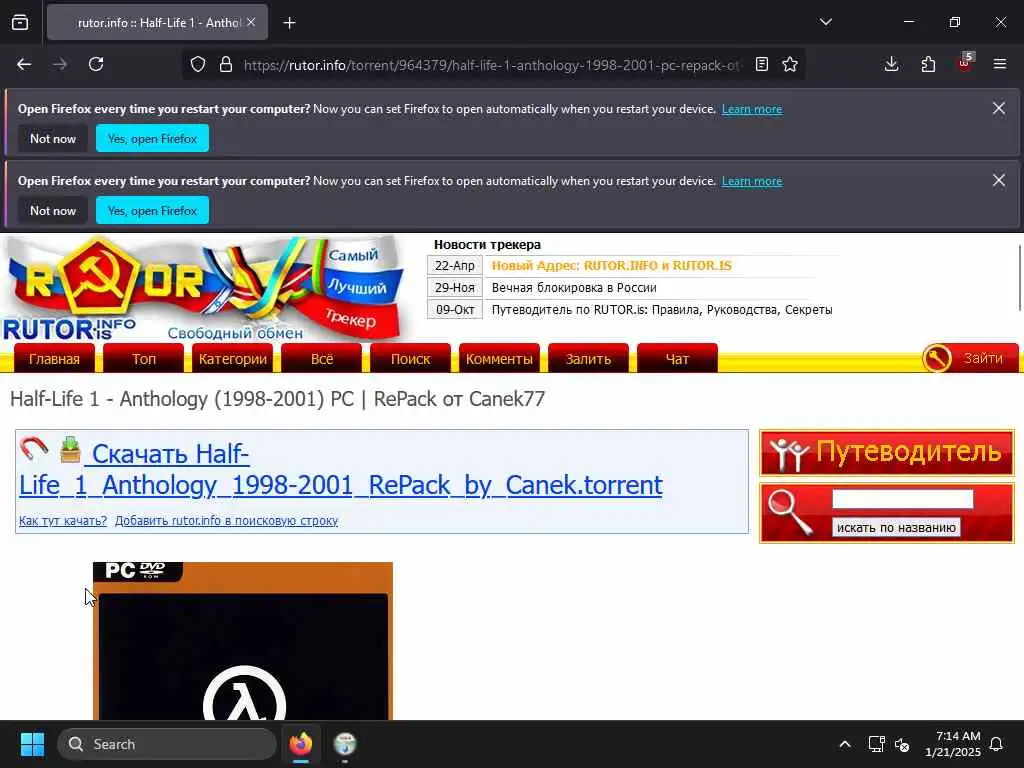Click the rutor.info URL address field
The height and width of the screenshot is (768, 1024).
(x=492, y=65)
